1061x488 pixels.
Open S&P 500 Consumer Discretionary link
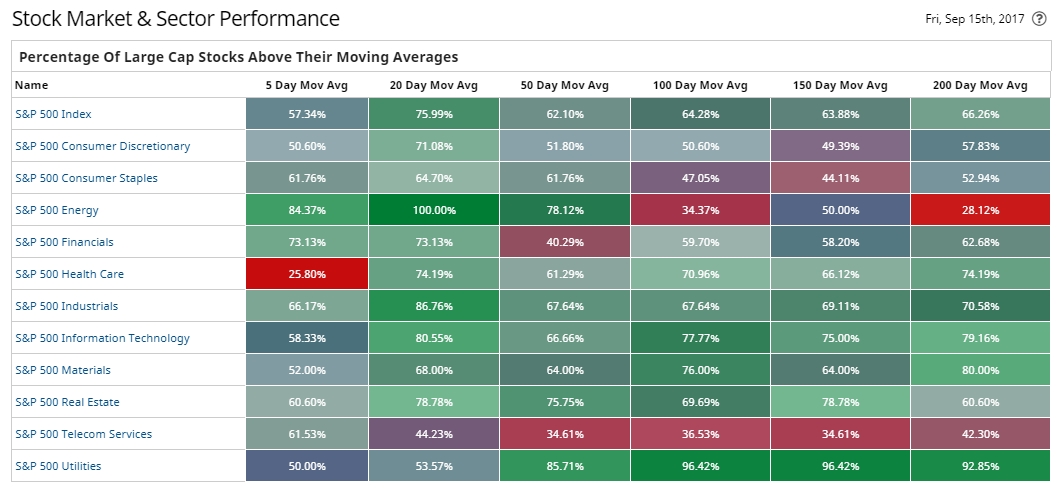point(102,146)
